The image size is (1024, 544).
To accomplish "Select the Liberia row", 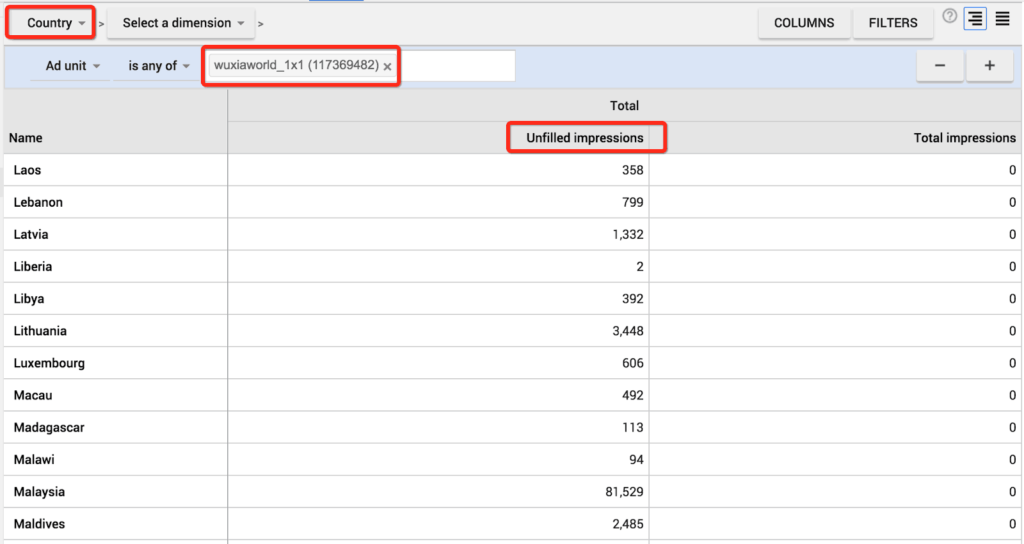I will pyautogui.click(x=512, y=266).
